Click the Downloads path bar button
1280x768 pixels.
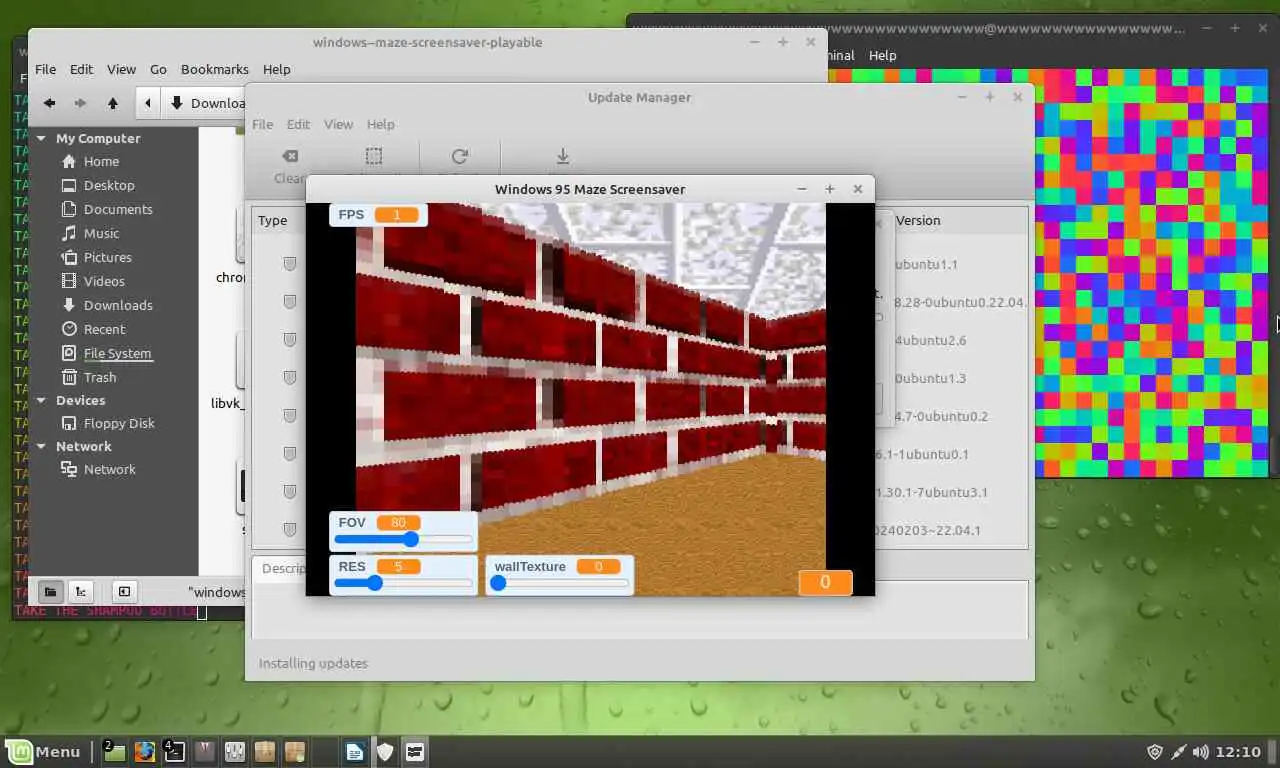coord(204,103)
